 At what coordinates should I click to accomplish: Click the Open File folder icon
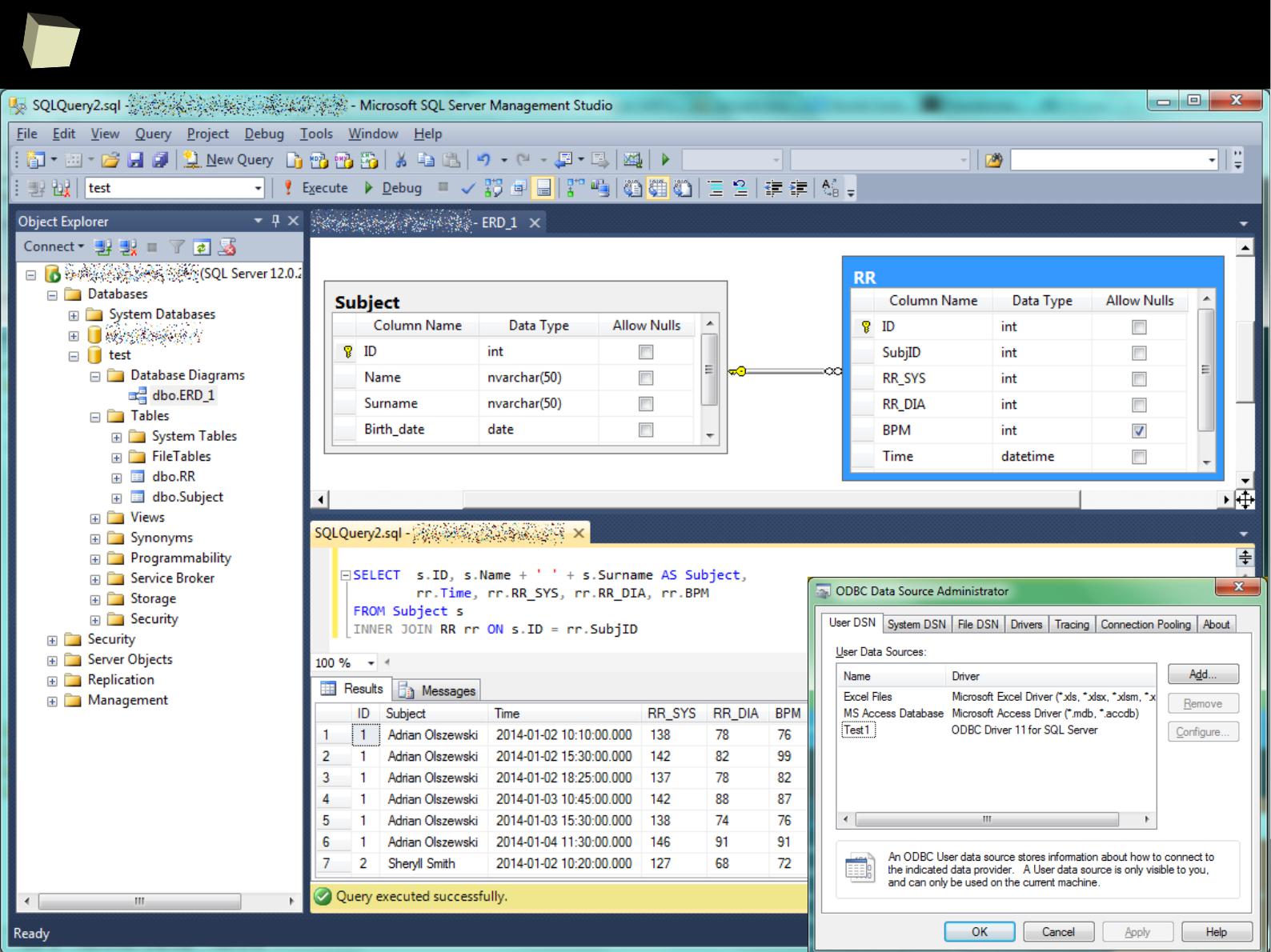coord(110,160)
